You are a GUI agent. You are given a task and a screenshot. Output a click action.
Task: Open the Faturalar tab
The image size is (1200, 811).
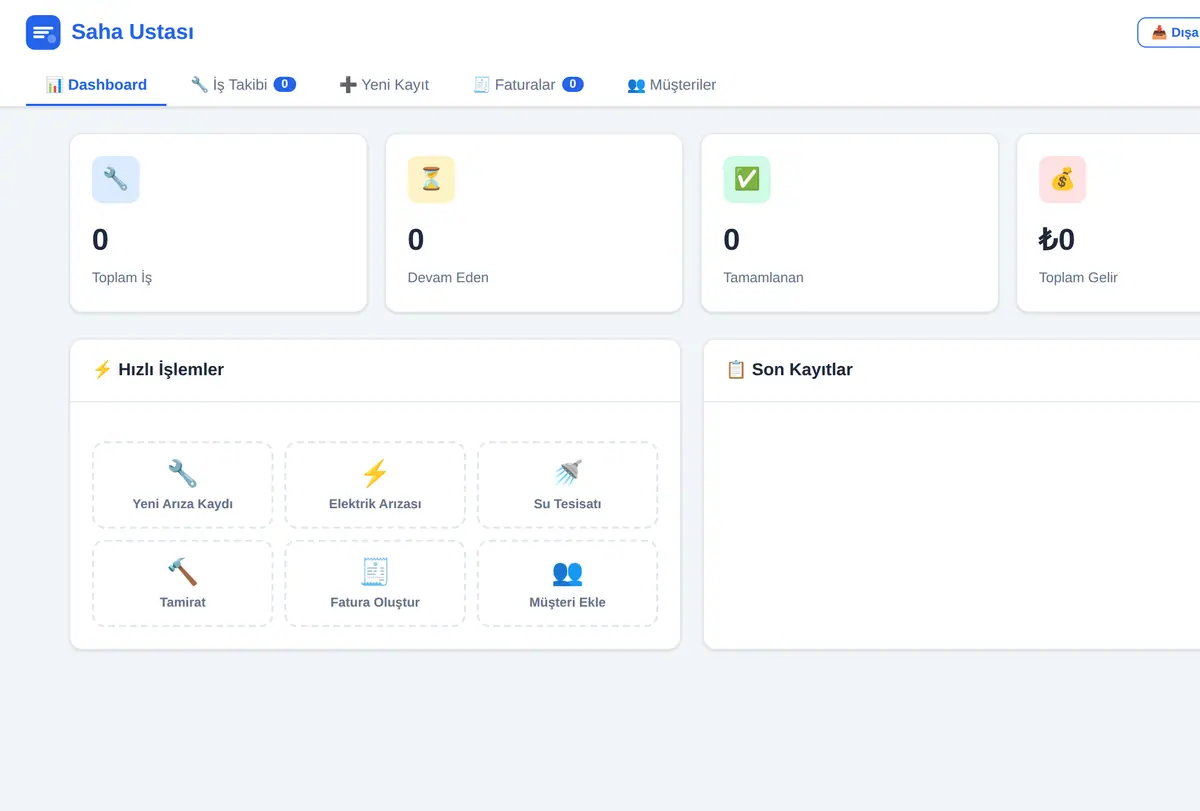click(x=528, y=85)
